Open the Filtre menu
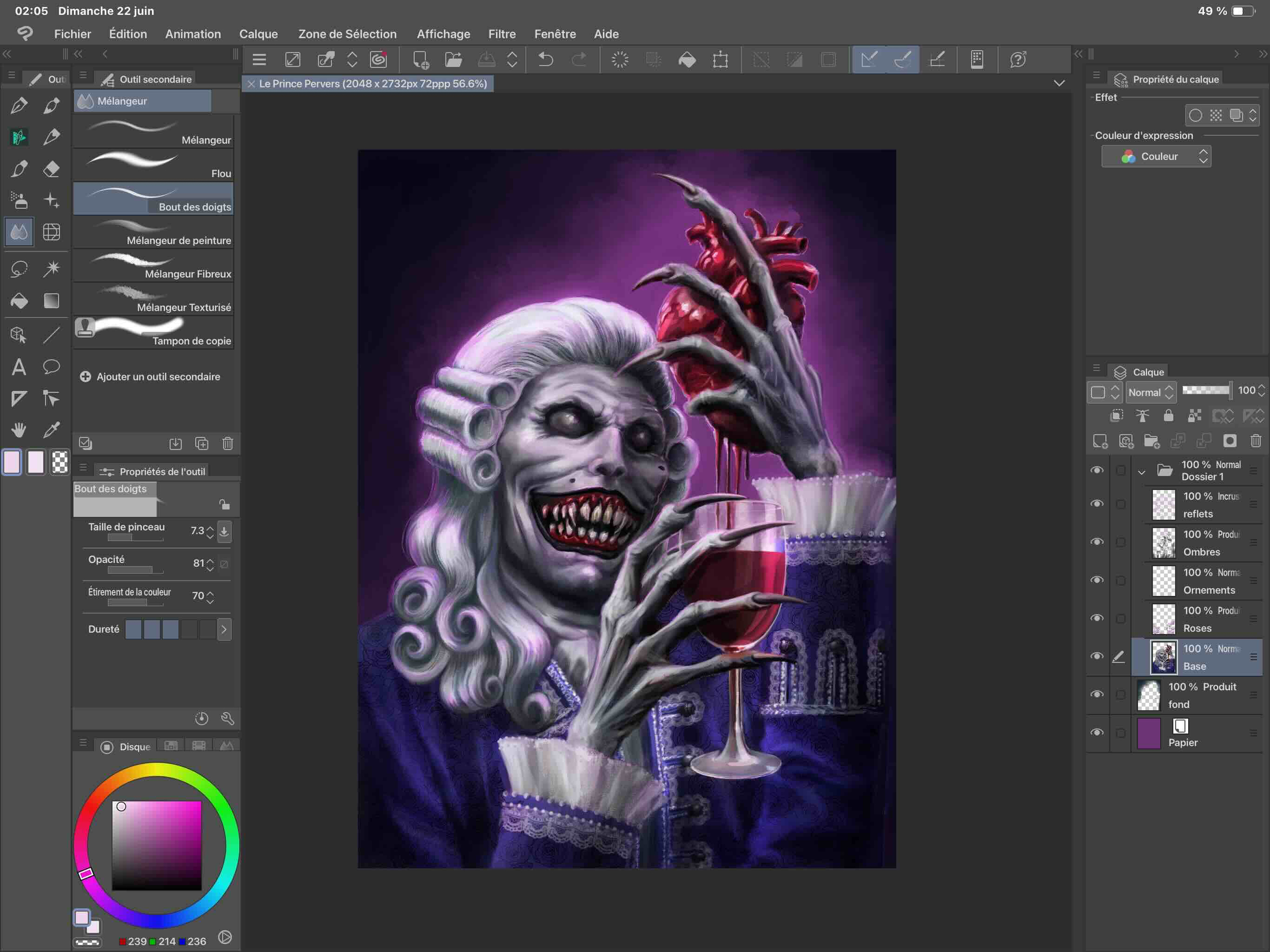The width and height of the screenshot is (1270, 952). pyautogui.click(x=501, y=34)
